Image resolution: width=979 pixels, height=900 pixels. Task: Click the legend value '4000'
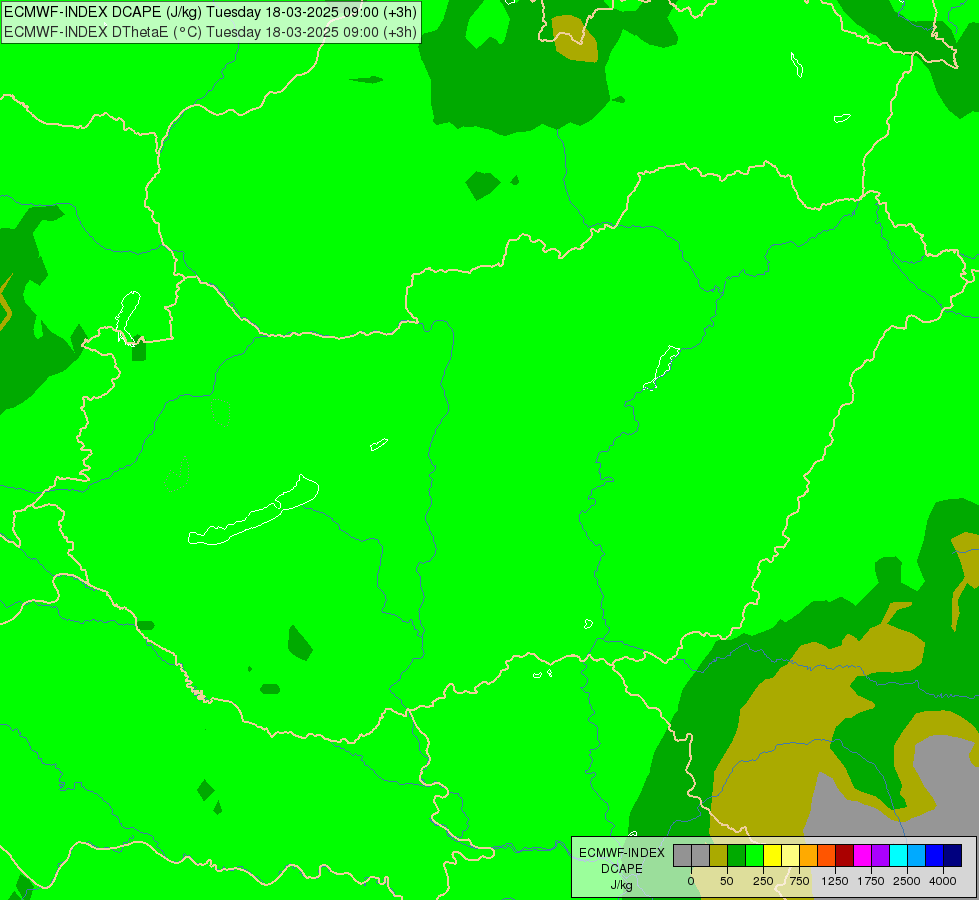click(943, 881)
